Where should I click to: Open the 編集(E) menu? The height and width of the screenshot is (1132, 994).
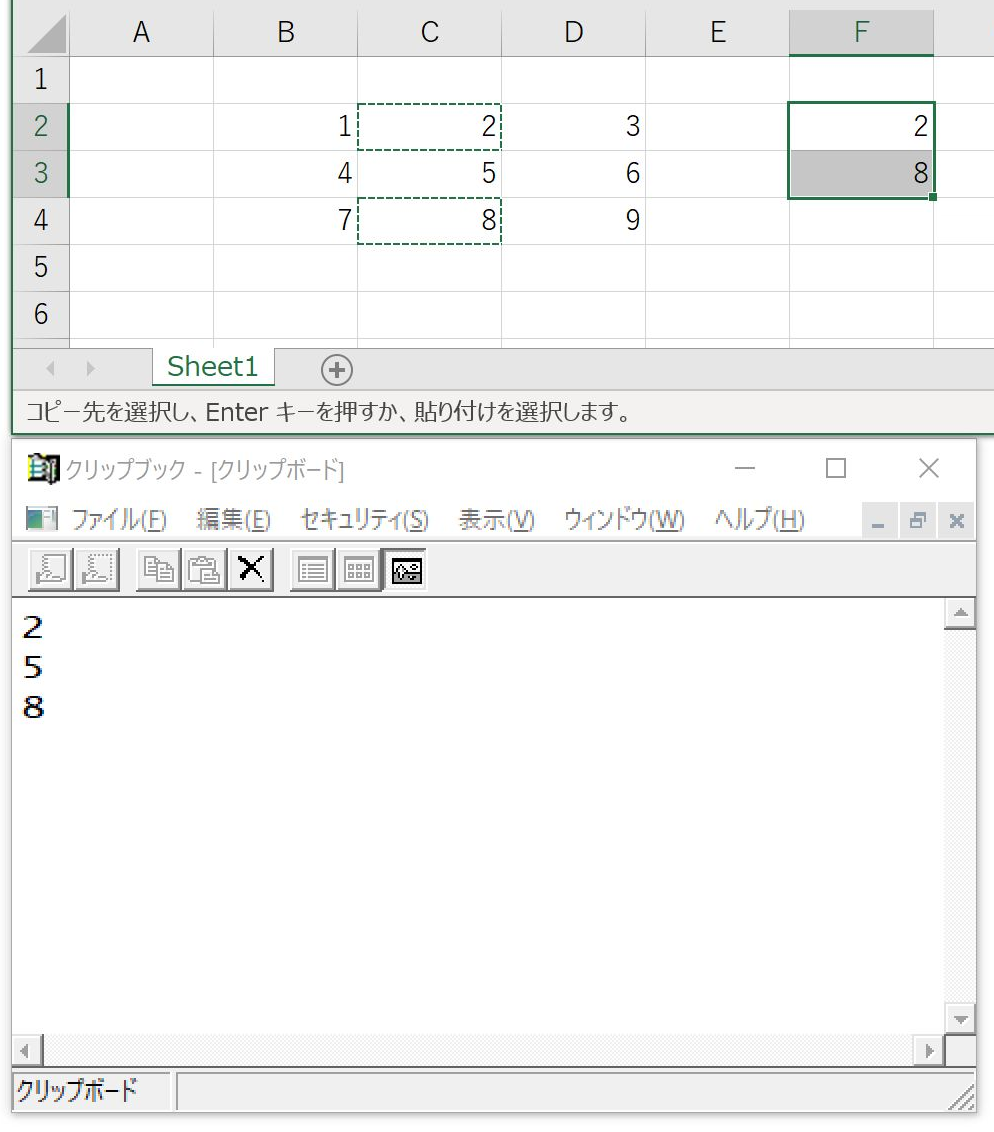coord(233,520)
